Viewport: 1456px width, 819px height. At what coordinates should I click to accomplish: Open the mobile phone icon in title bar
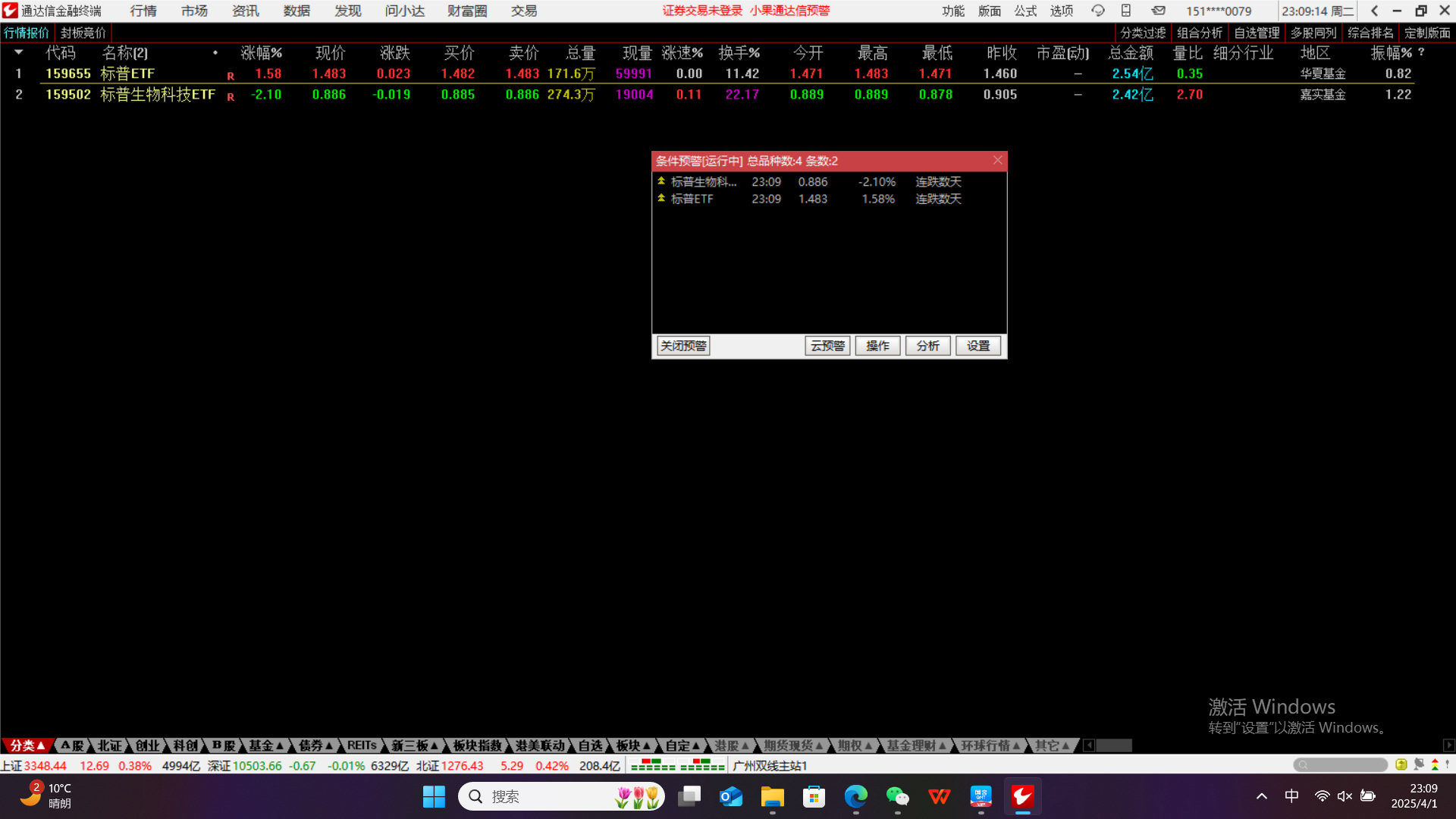tap(1126, 11)
